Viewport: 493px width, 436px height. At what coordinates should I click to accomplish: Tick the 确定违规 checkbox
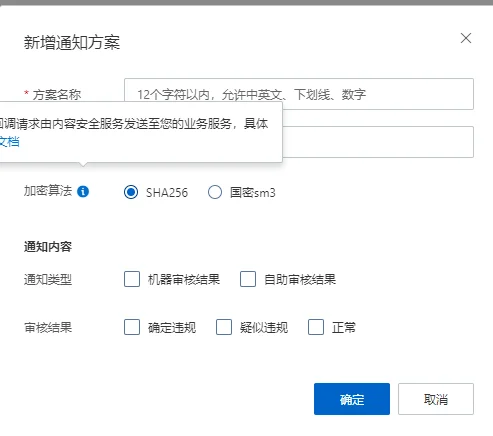(132, 327)
